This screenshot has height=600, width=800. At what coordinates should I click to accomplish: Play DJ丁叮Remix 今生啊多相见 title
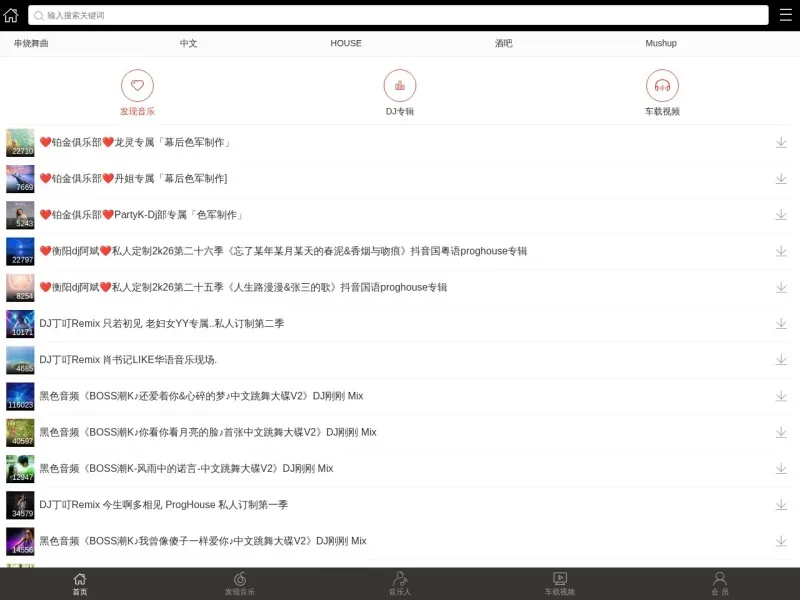[164, 505]
